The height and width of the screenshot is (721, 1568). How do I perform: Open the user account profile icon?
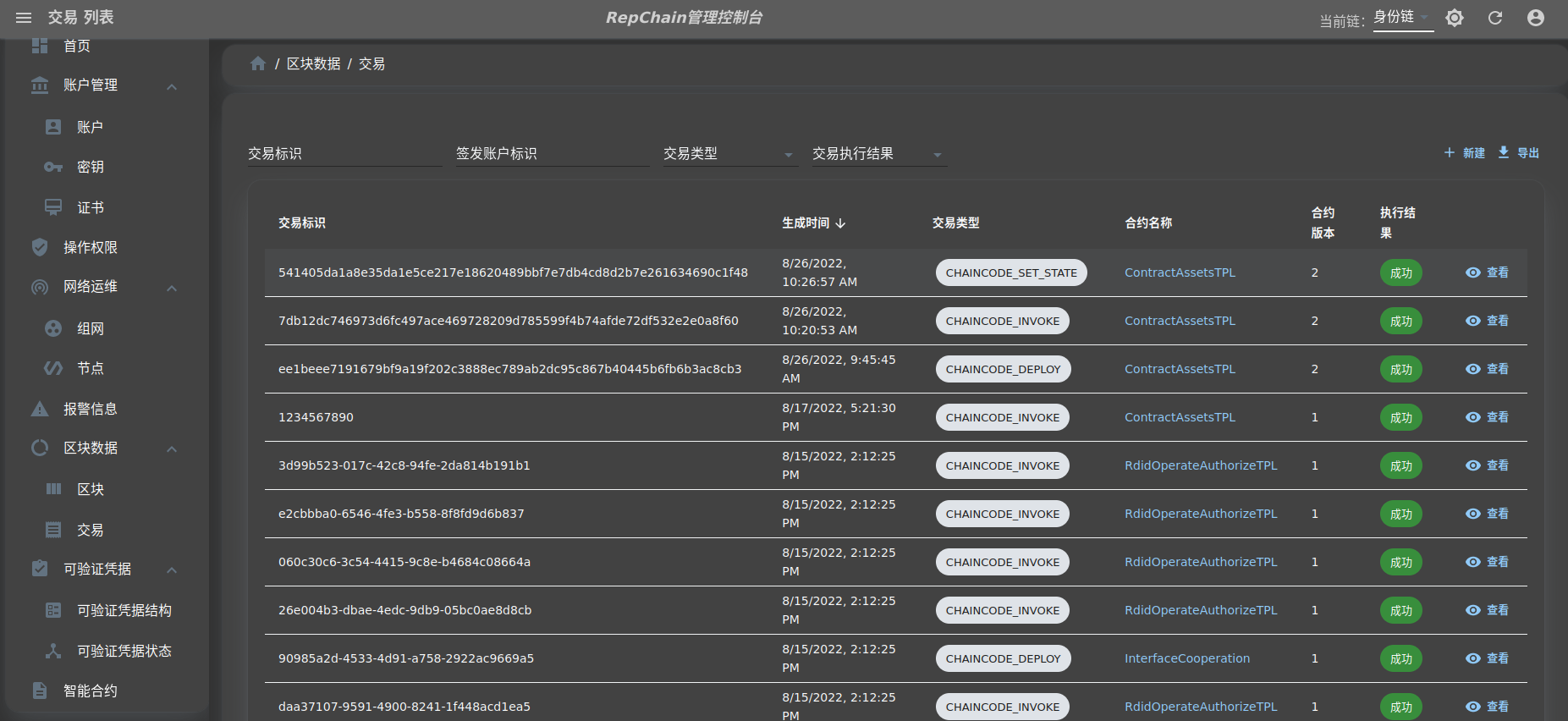[x=1536, y=18]
